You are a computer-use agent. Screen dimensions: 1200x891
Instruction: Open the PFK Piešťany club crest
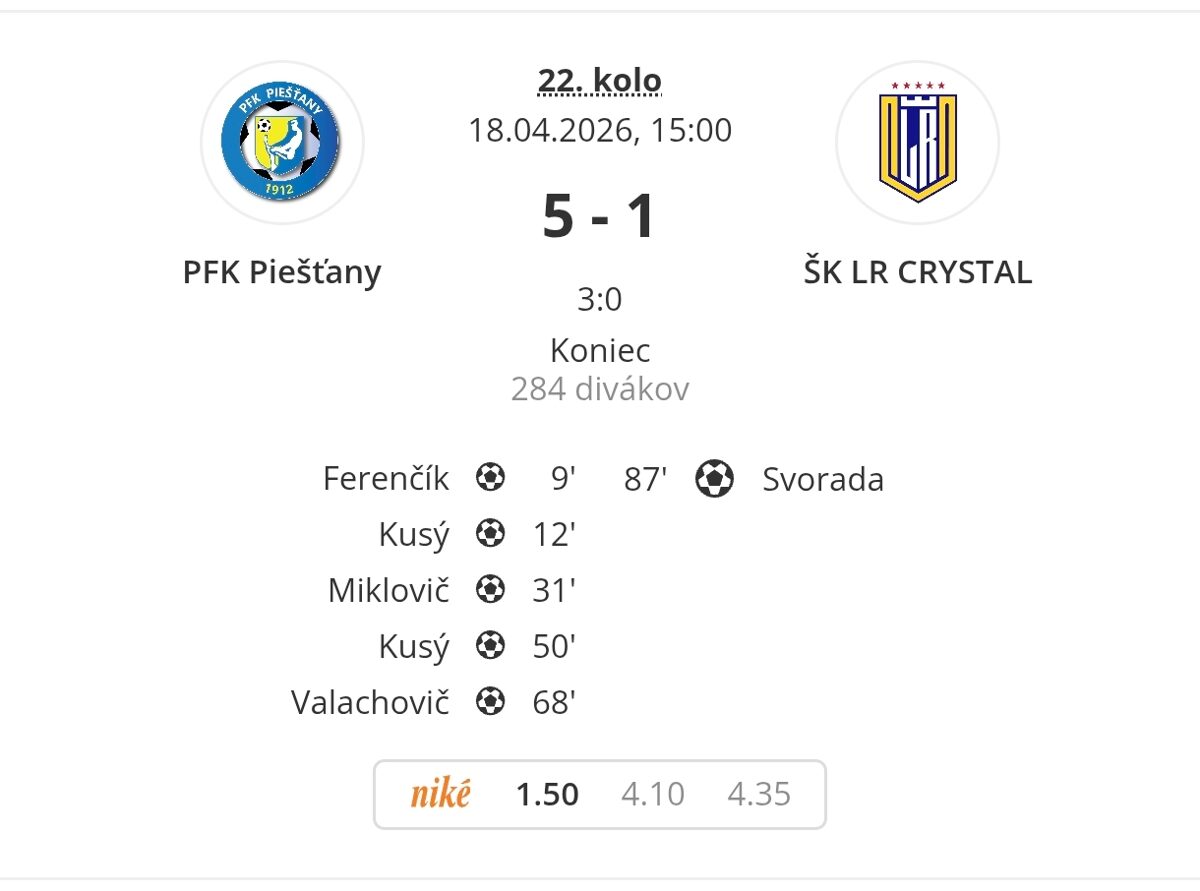click(x=281, y=142)
